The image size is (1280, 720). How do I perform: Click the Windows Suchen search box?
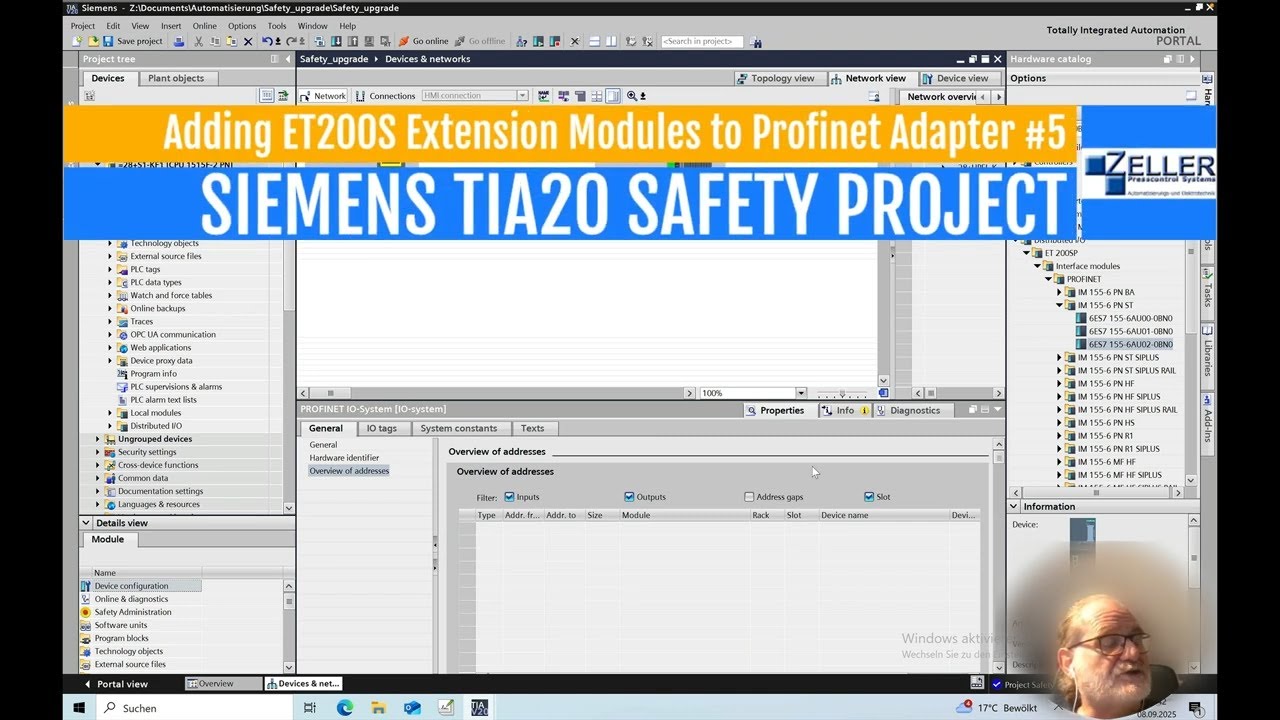coord(195,707)
